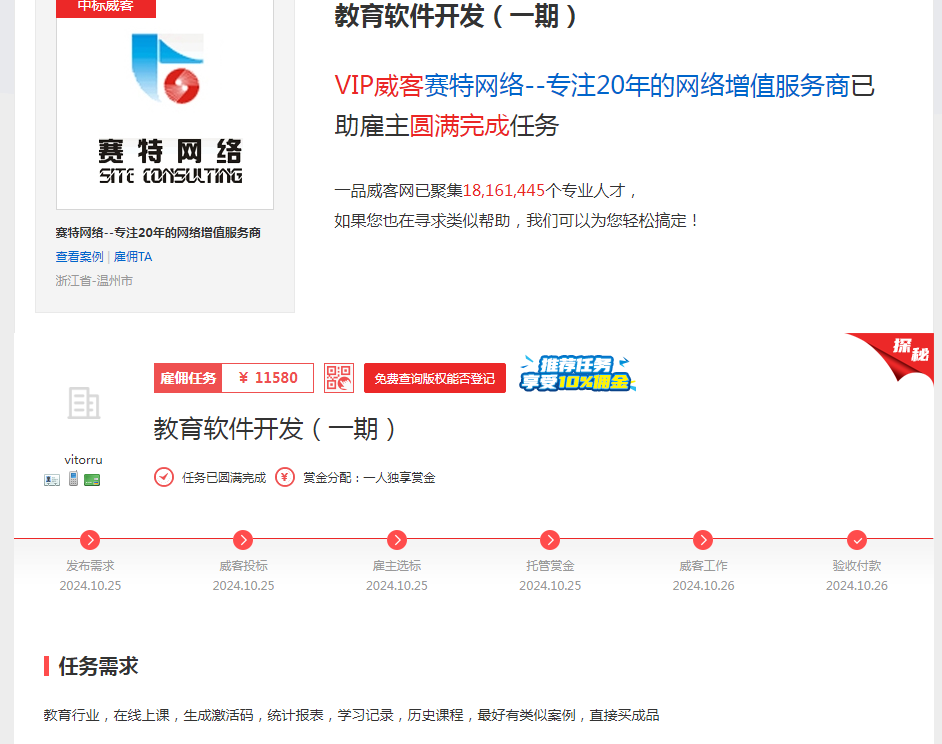This screenshot has height=744, width=942.
Task: Click the blue 赛特网络 headline link
Action: pyautogui.click(x=637, y=85)
